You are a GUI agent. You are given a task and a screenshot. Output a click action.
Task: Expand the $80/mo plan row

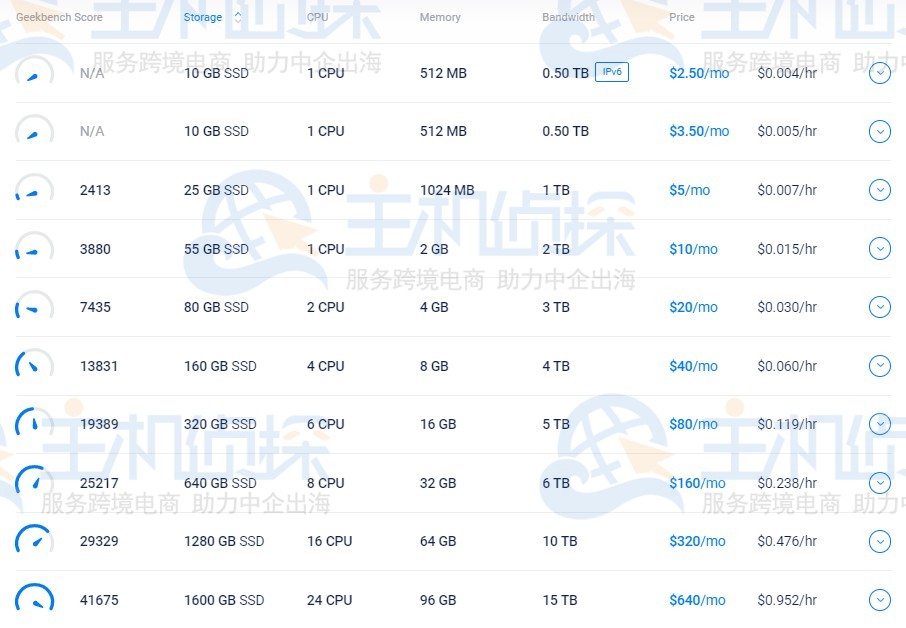pyautogui.click(x=879, y=424)
